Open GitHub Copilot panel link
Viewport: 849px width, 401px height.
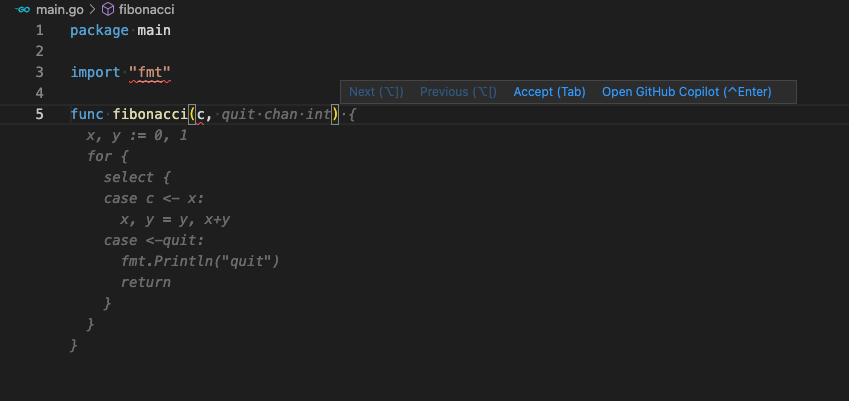point(687,92)
